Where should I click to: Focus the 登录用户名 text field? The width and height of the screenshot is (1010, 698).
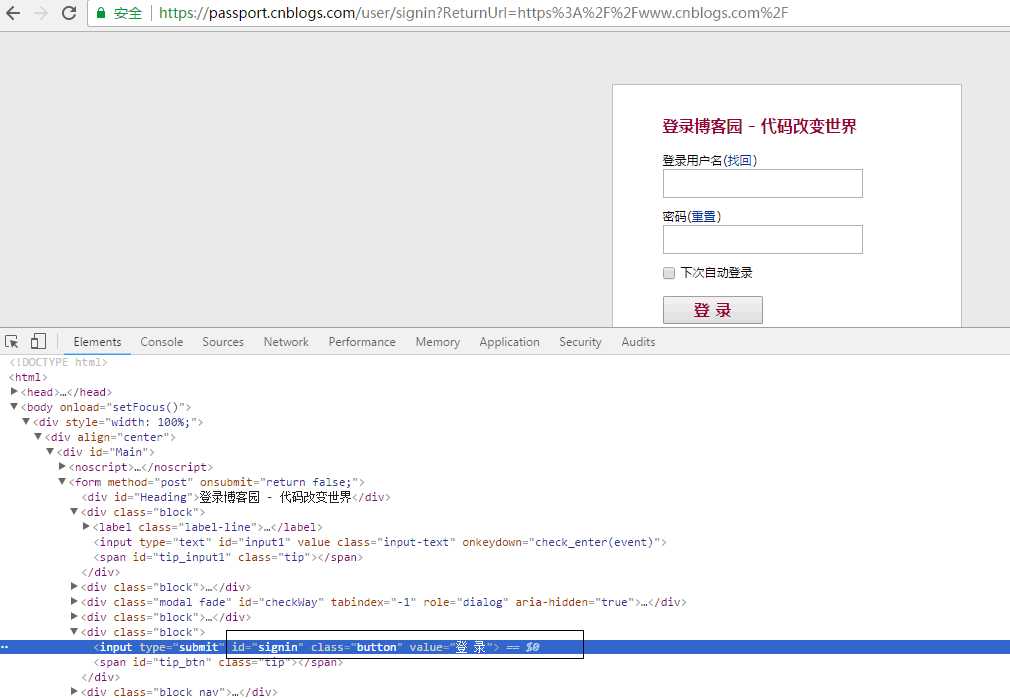click(763, 184)
